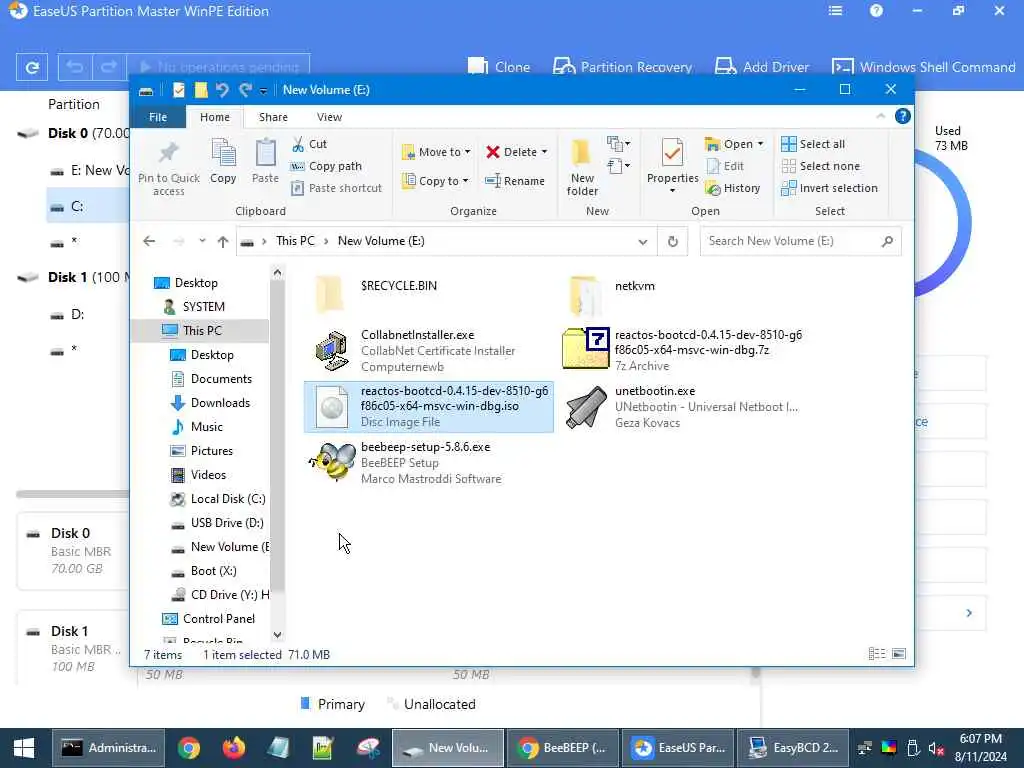Viewport: 1024px width, 768px height.
Task: Create a New folder
Action: pyautogui.click(x=582, y=167)
